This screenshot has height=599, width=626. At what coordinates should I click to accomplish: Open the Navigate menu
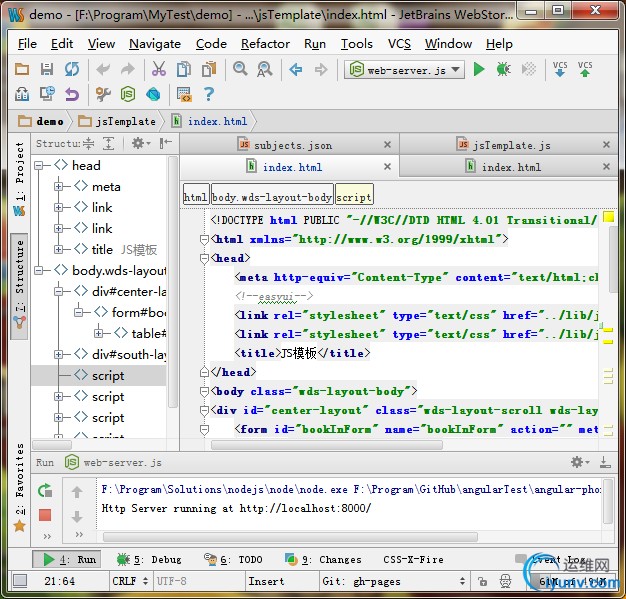point(155,44)
